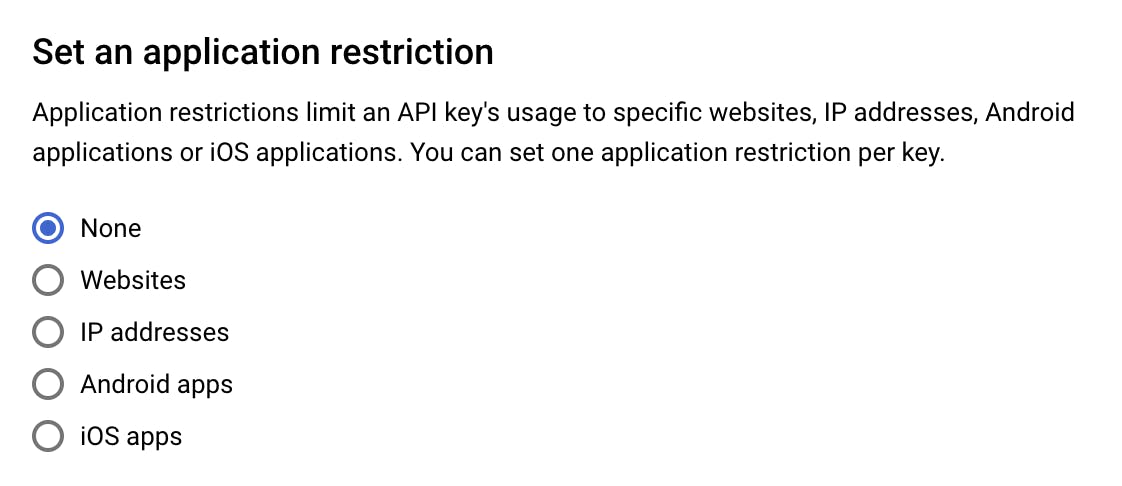The image size is (1122, 486).
Task: Enable the IP addresses radio button
Action: [47, 332]
